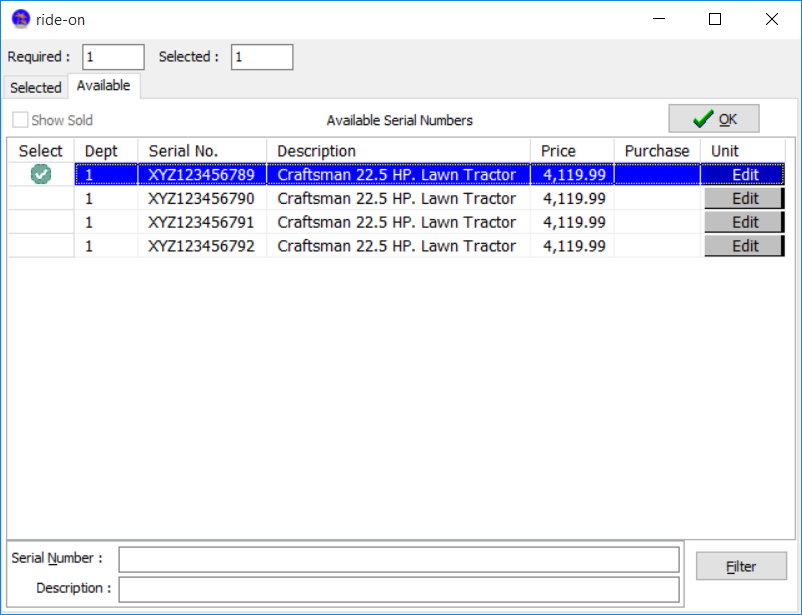
Task: Edit unit for serial XYZ123456791
Action: [x=744, y=222]
